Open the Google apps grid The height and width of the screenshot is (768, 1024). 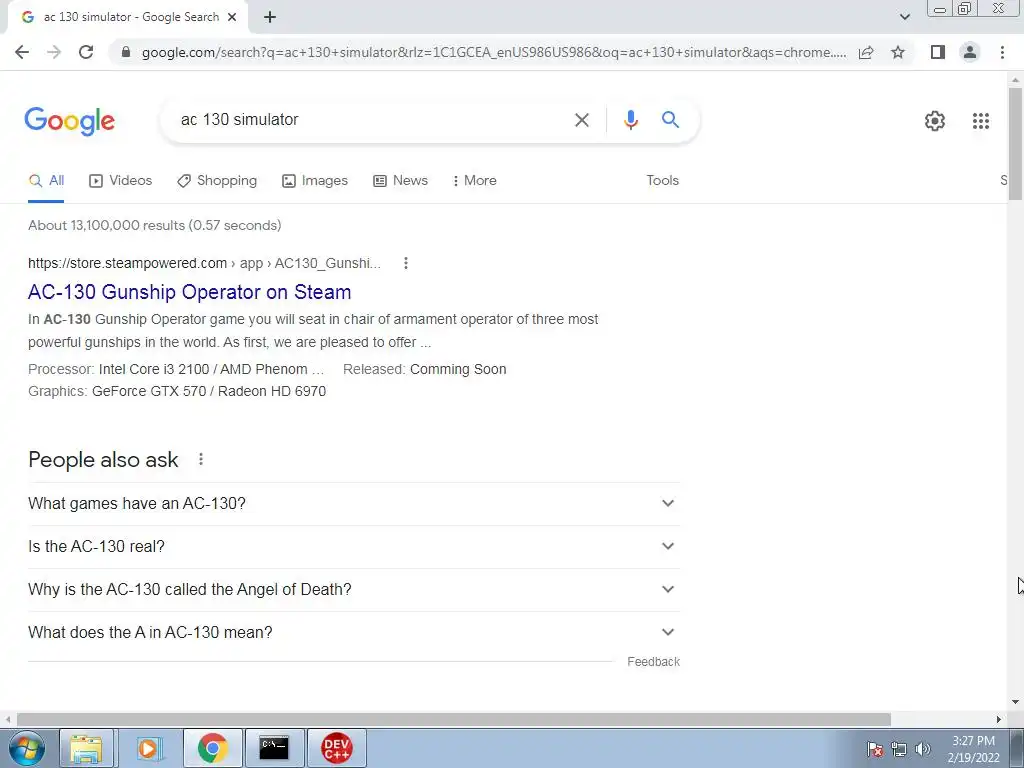[x=981, y=121]
